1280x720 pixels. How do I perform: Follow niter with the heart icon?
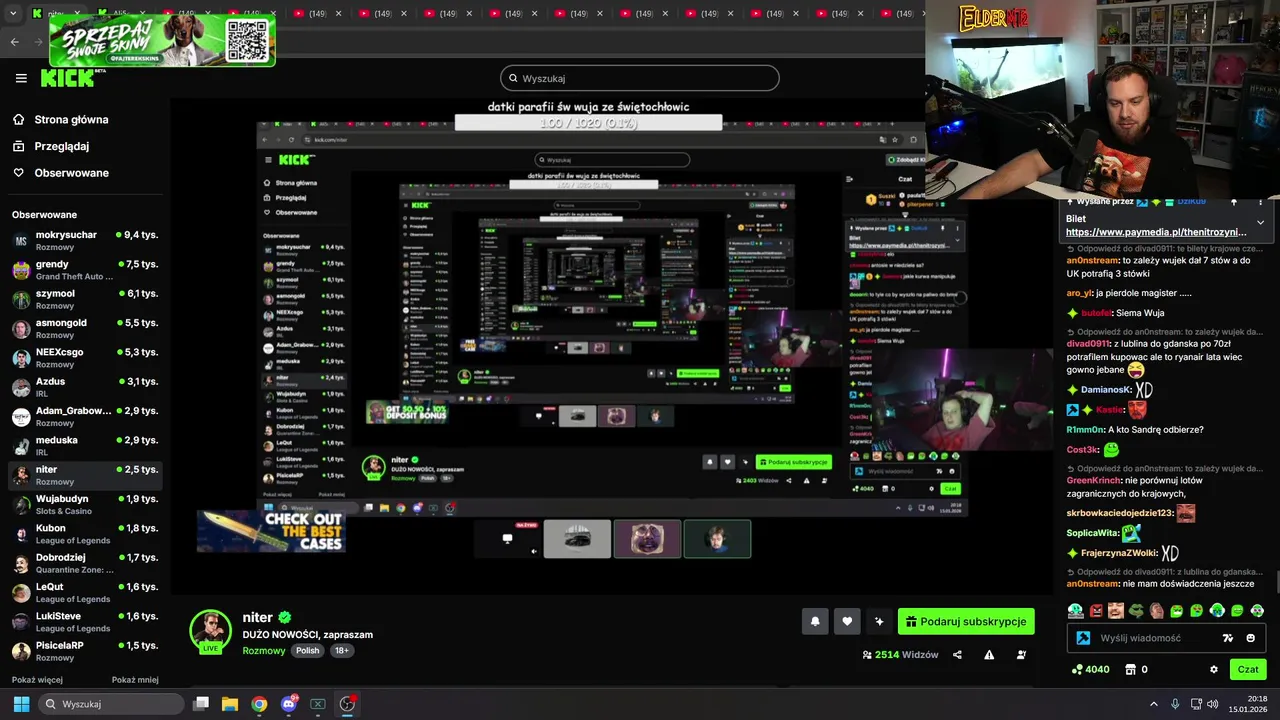coord(847,621)
